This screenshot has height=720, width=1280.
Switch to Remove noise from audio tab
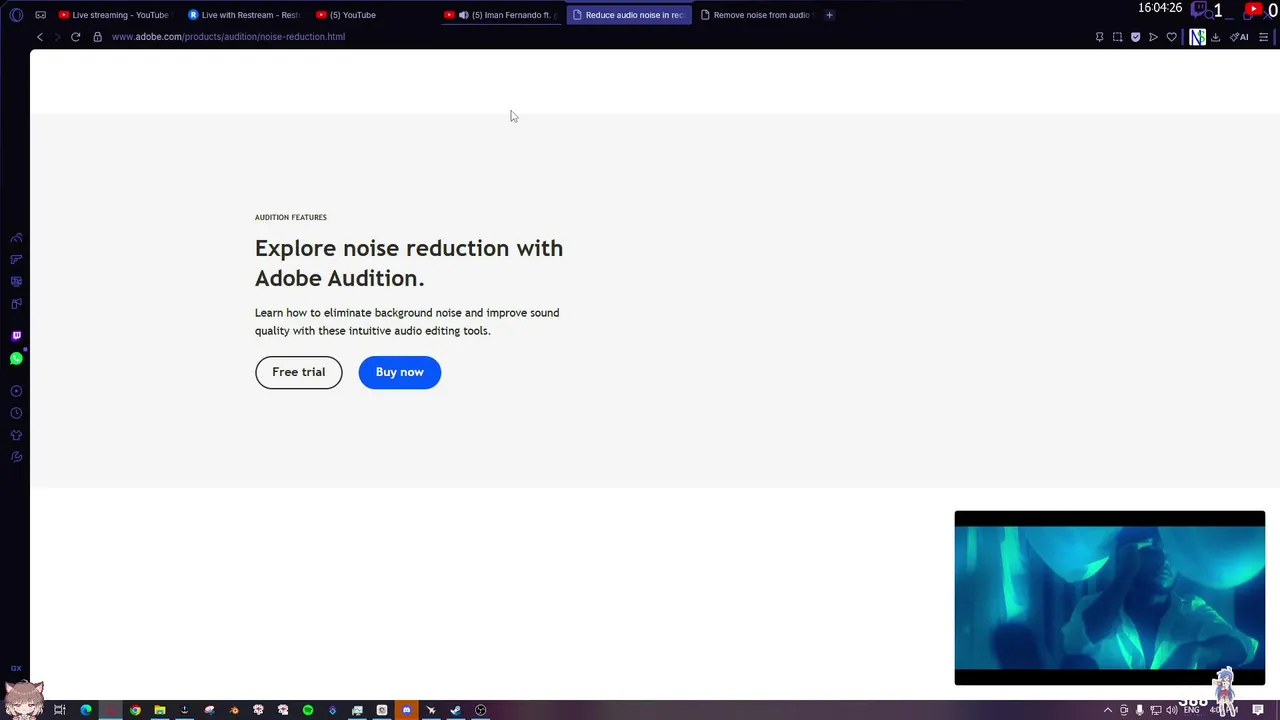[x=757, y=15]
